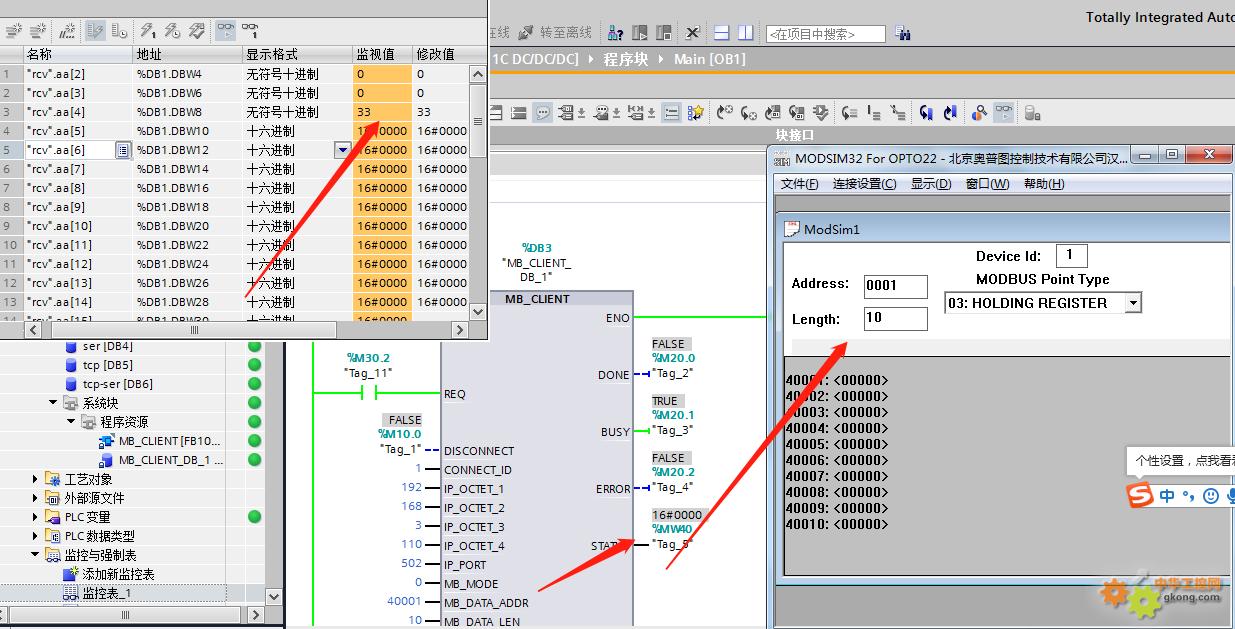Click the binoculars search icon beside search box
1235x629 pixels.
point(902,33)
